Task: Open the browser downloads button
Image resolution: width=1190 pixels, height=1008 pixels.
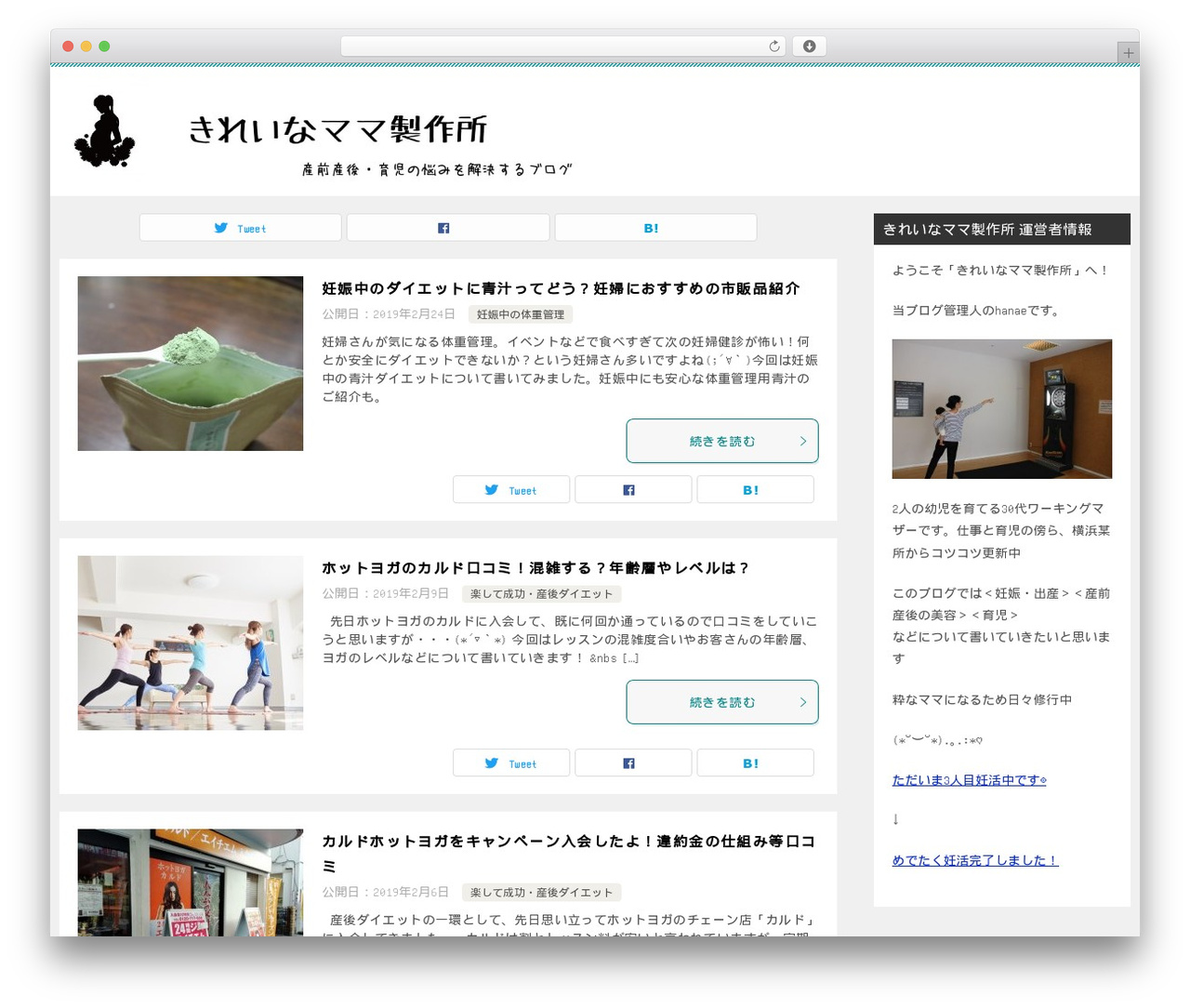Action: [809, 46]
